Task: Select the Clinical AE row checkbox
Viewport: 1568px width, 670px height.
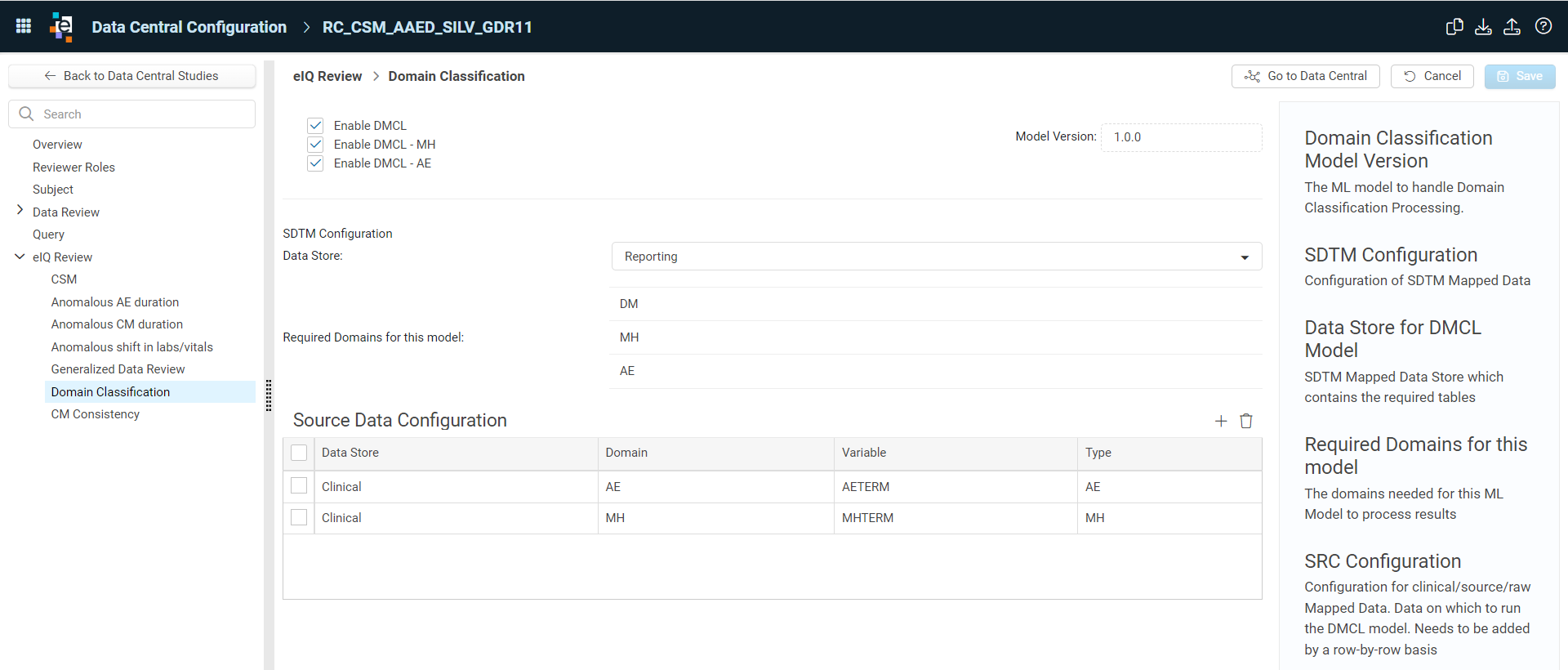Action: pos(299,486)
